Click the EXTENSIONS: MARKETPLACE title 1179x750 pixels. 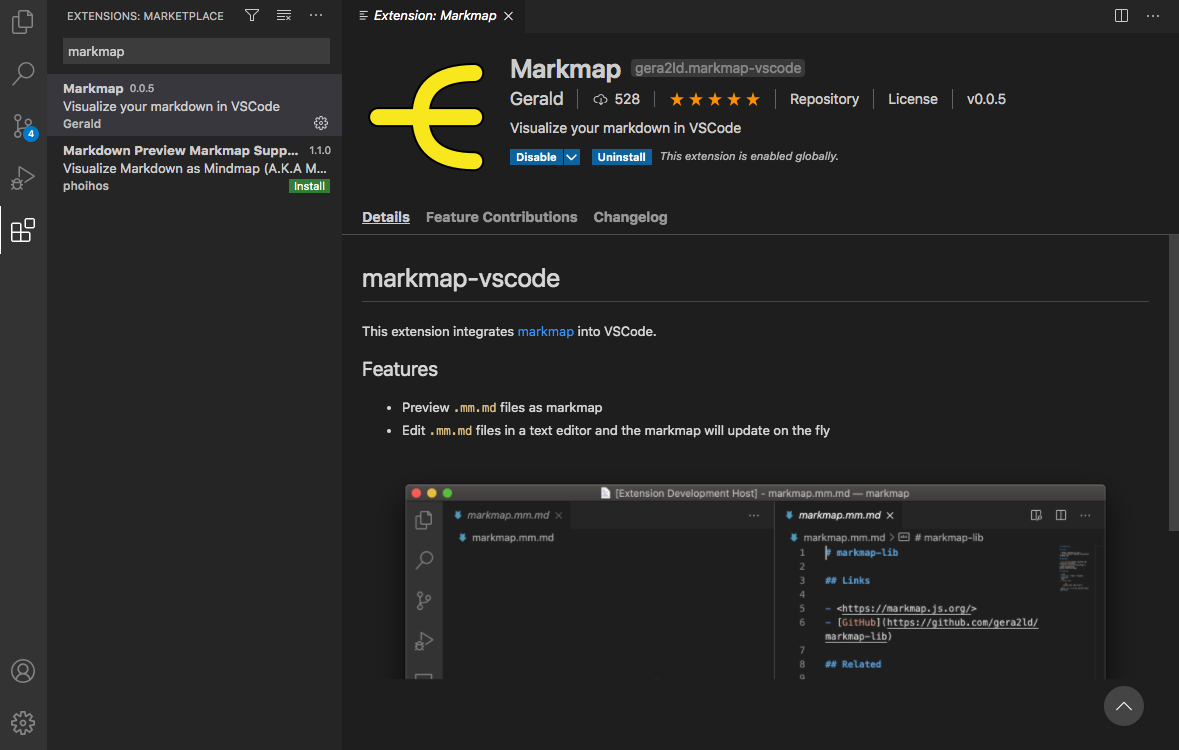pyautogui.click(x=145, y=16)
